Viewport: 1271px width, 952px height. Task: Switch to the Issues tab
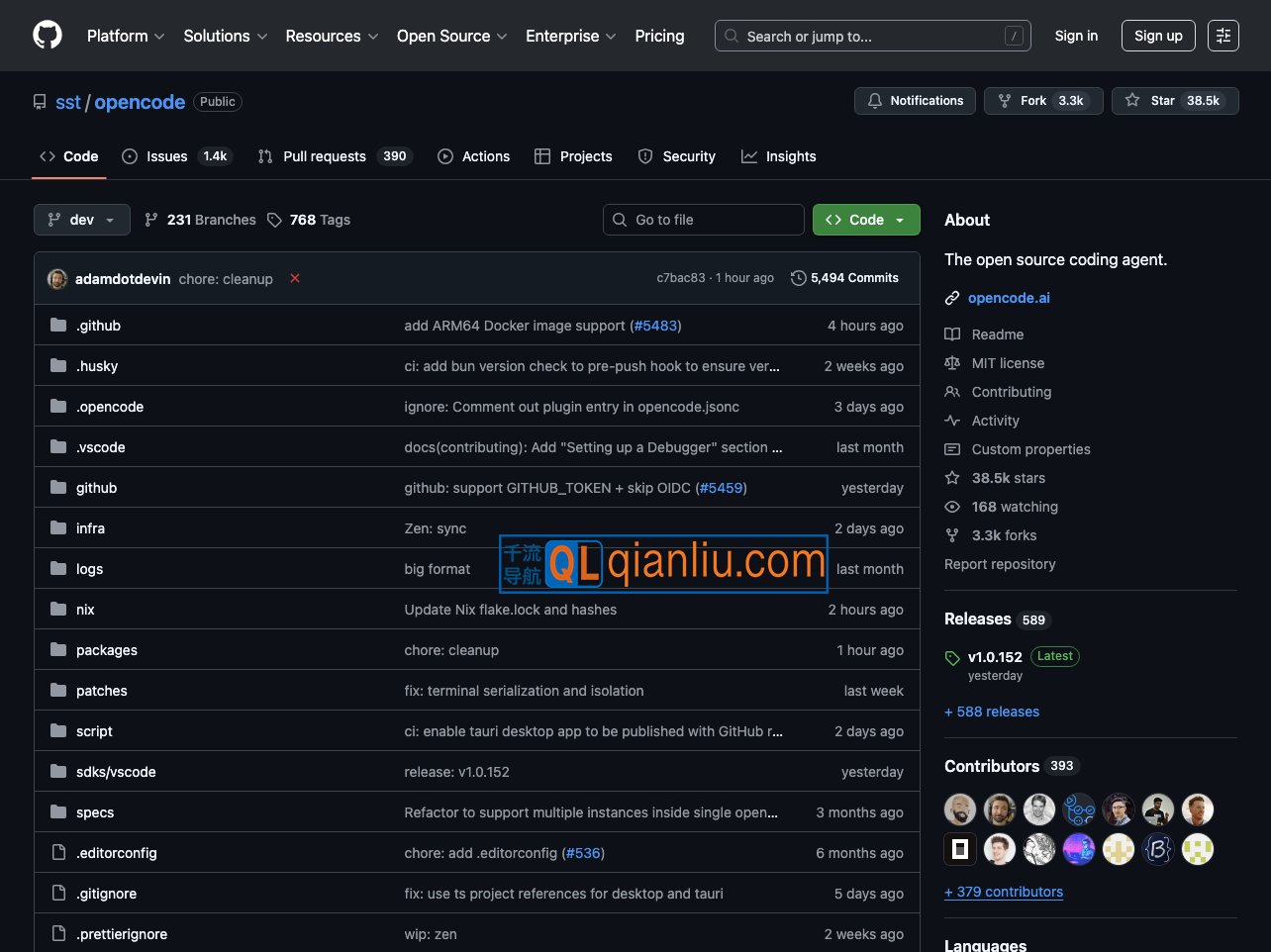166,156
